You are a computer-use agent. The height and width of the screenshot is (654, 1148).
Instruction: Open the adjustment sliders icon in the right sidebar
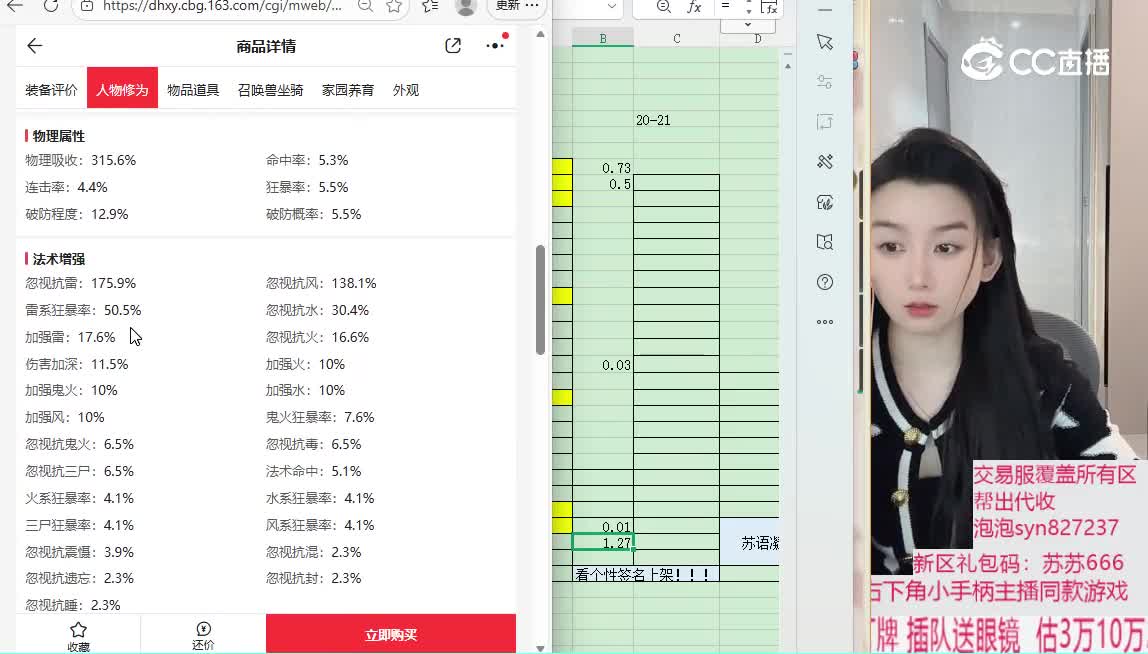(x=824, y=82)
